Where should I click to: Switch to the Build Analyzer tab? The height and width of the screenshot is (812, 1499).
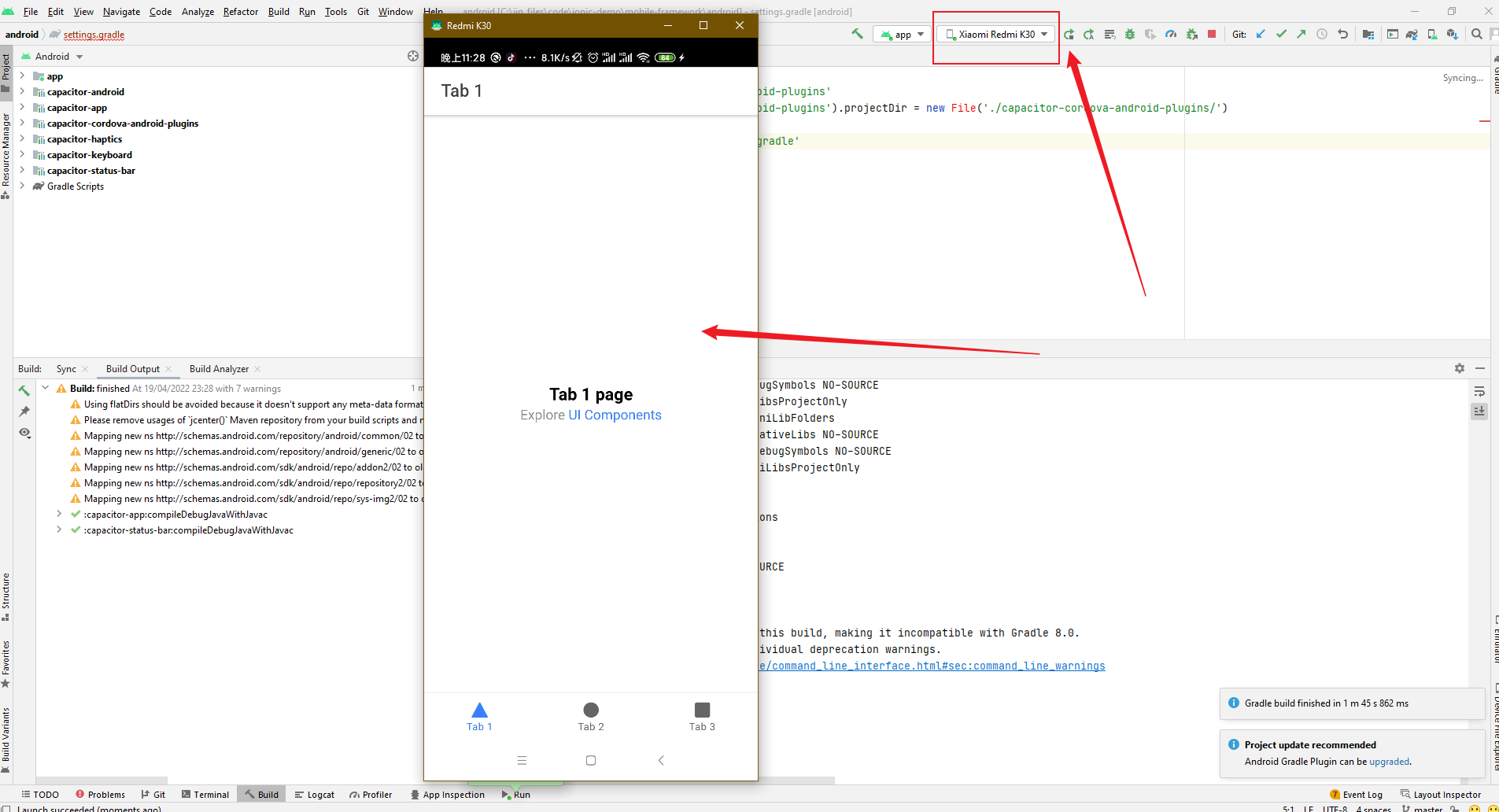(219, 368)
